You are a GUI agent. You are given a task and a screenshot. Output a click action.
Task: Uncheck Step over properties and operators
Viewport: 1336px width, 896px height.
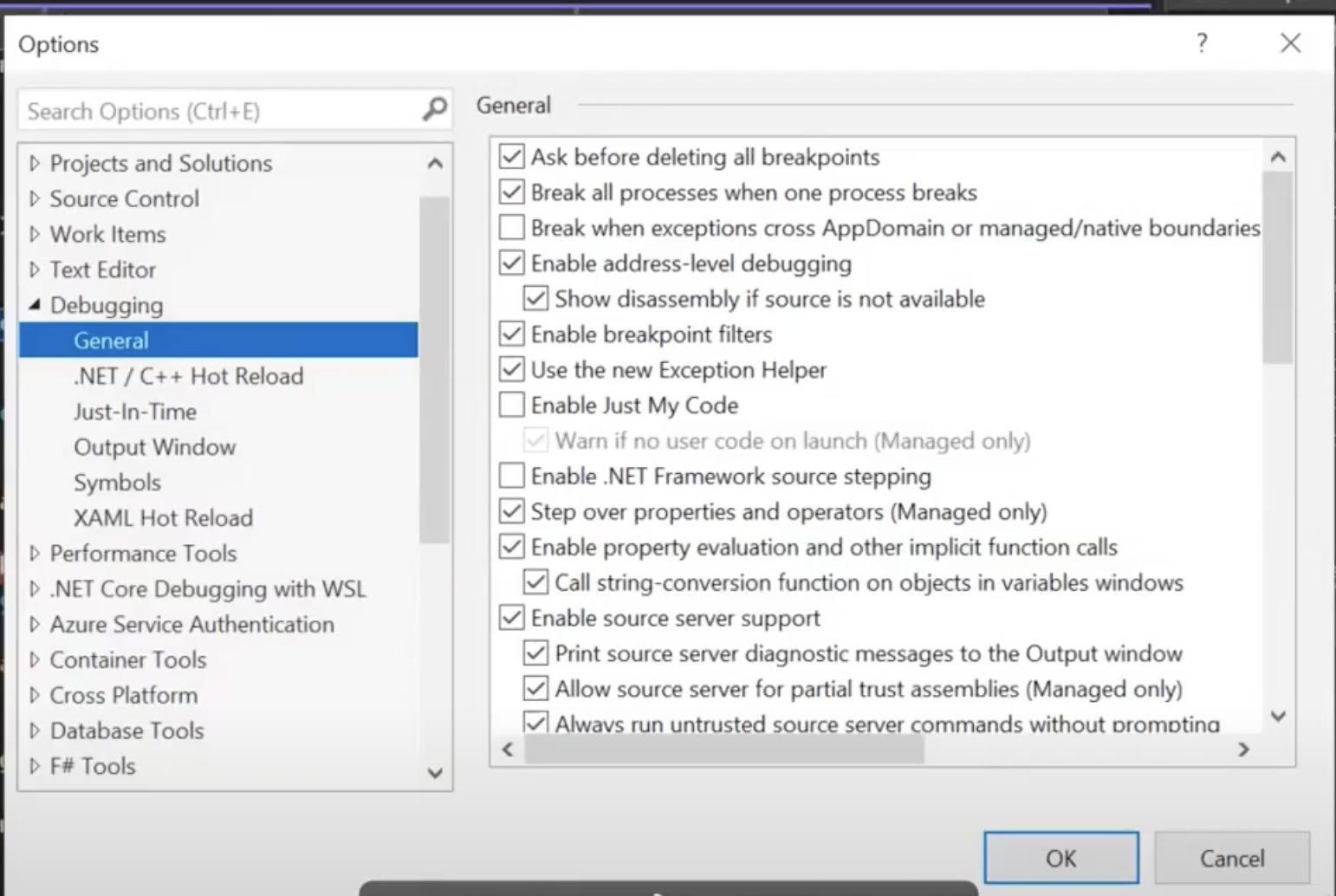tap(511, 511)
